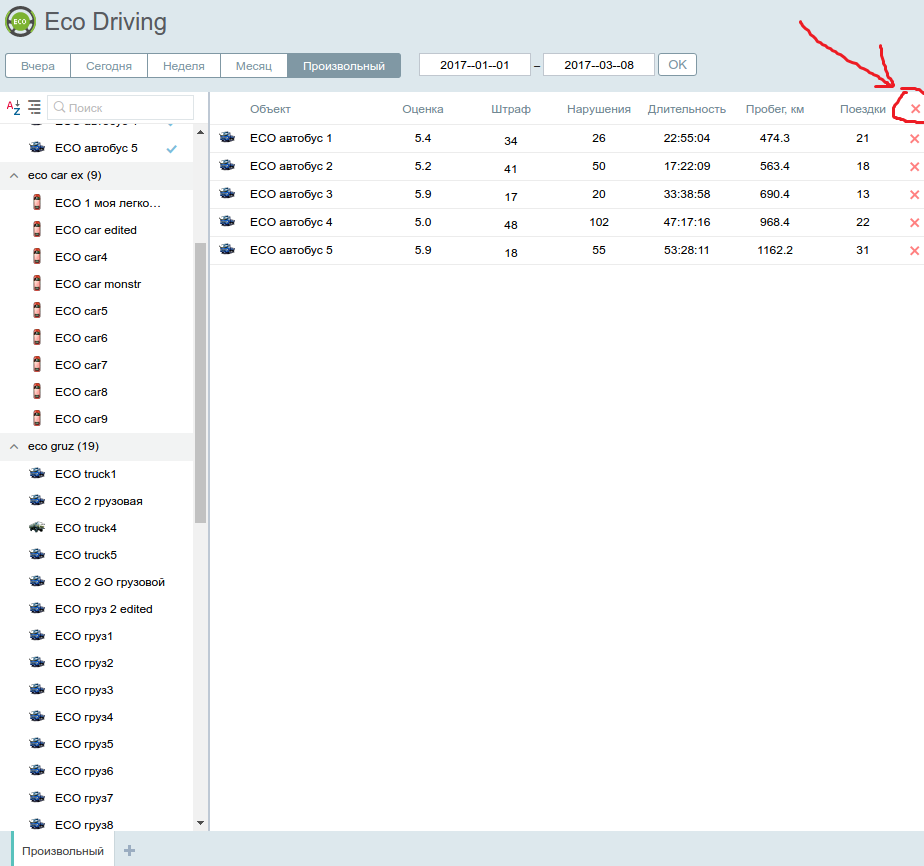Click the list view icon beside search
Screen dimensions: 924x866
pos(35,107)
